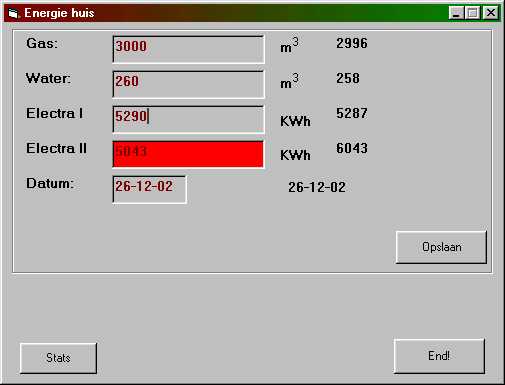The width and height of the screenshot is (505, 385).
Task: Click the Electra I input field showing 5290
Action: (x=189, y=119)
